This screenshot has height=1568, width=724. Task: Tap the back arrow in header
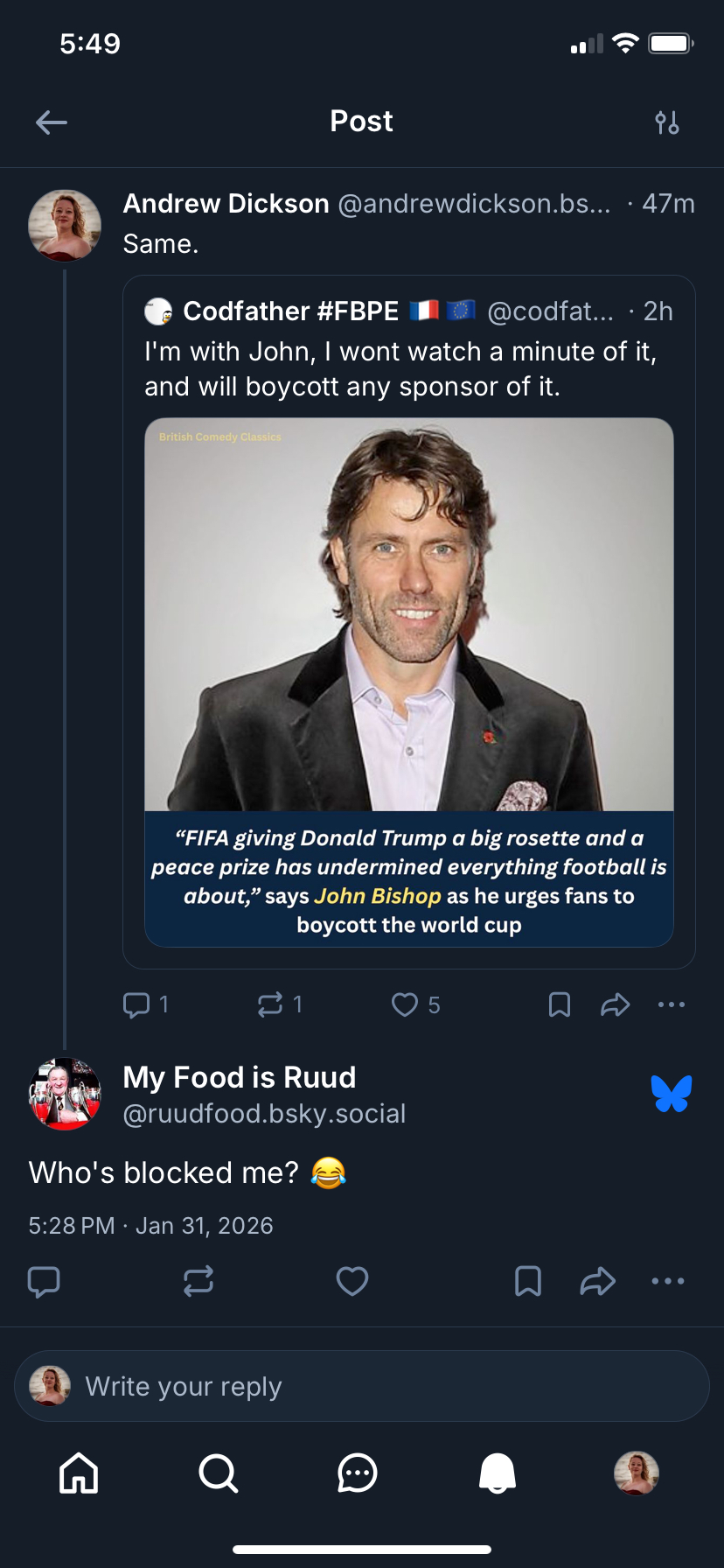(52, 122)
